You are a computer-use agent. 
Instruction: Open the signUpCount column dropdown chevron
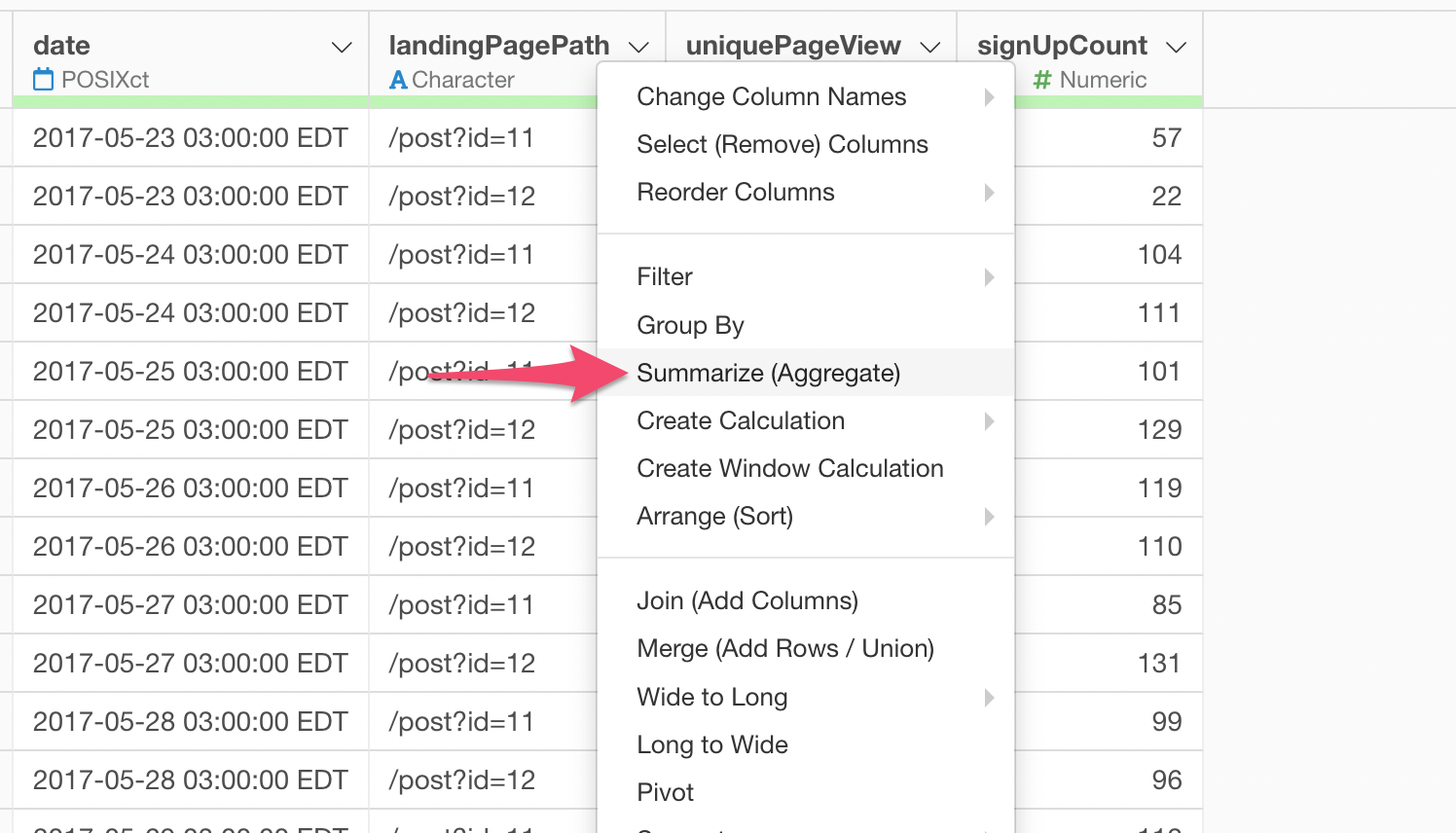pyautogui.click(x=1177, y=47)
